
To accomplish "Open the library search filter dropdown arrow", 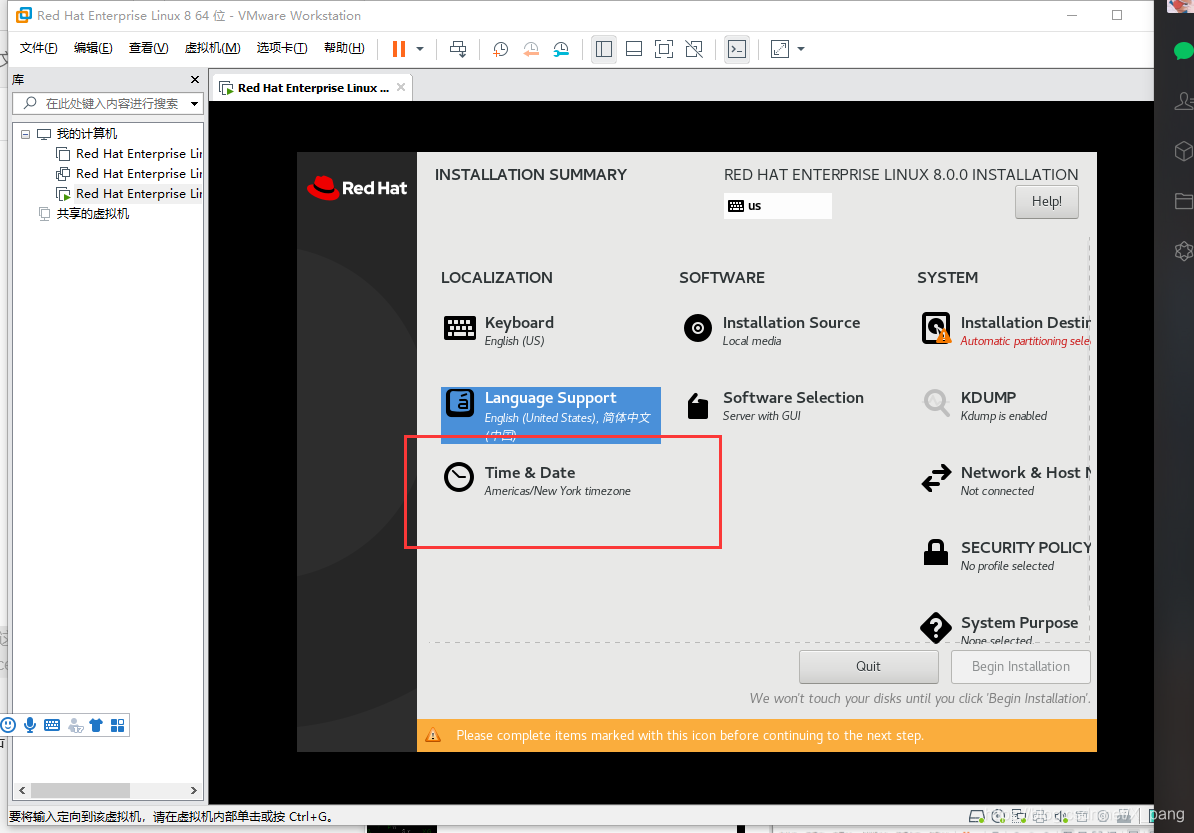I will click(x=195, y=104).
